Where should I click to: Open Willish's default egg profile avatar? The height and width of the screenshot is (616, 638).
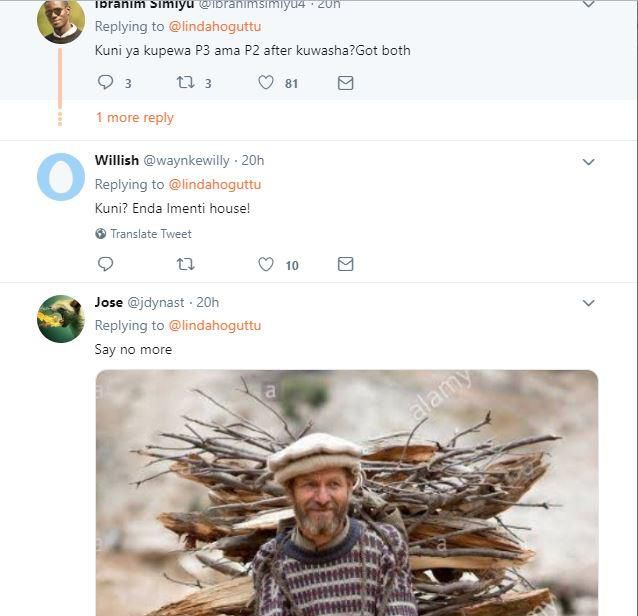[x=60, y=177]
